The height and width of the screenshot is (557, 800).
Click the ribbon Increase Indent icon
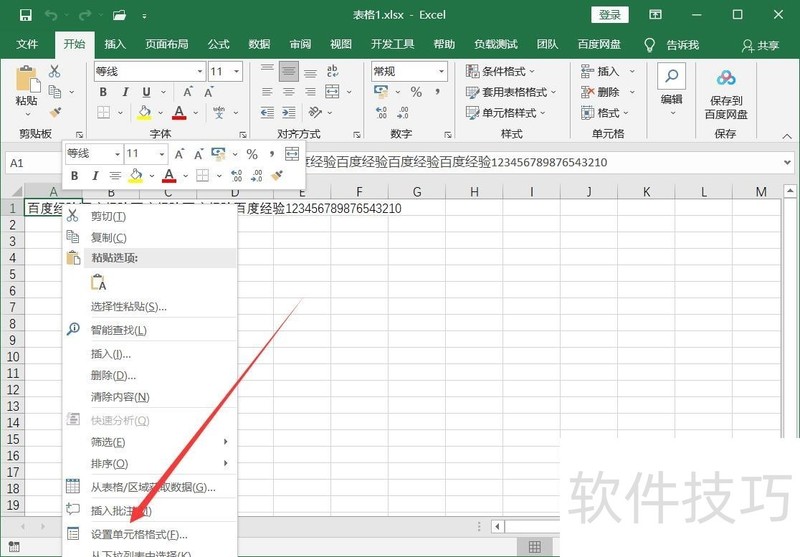coord(289,112)
